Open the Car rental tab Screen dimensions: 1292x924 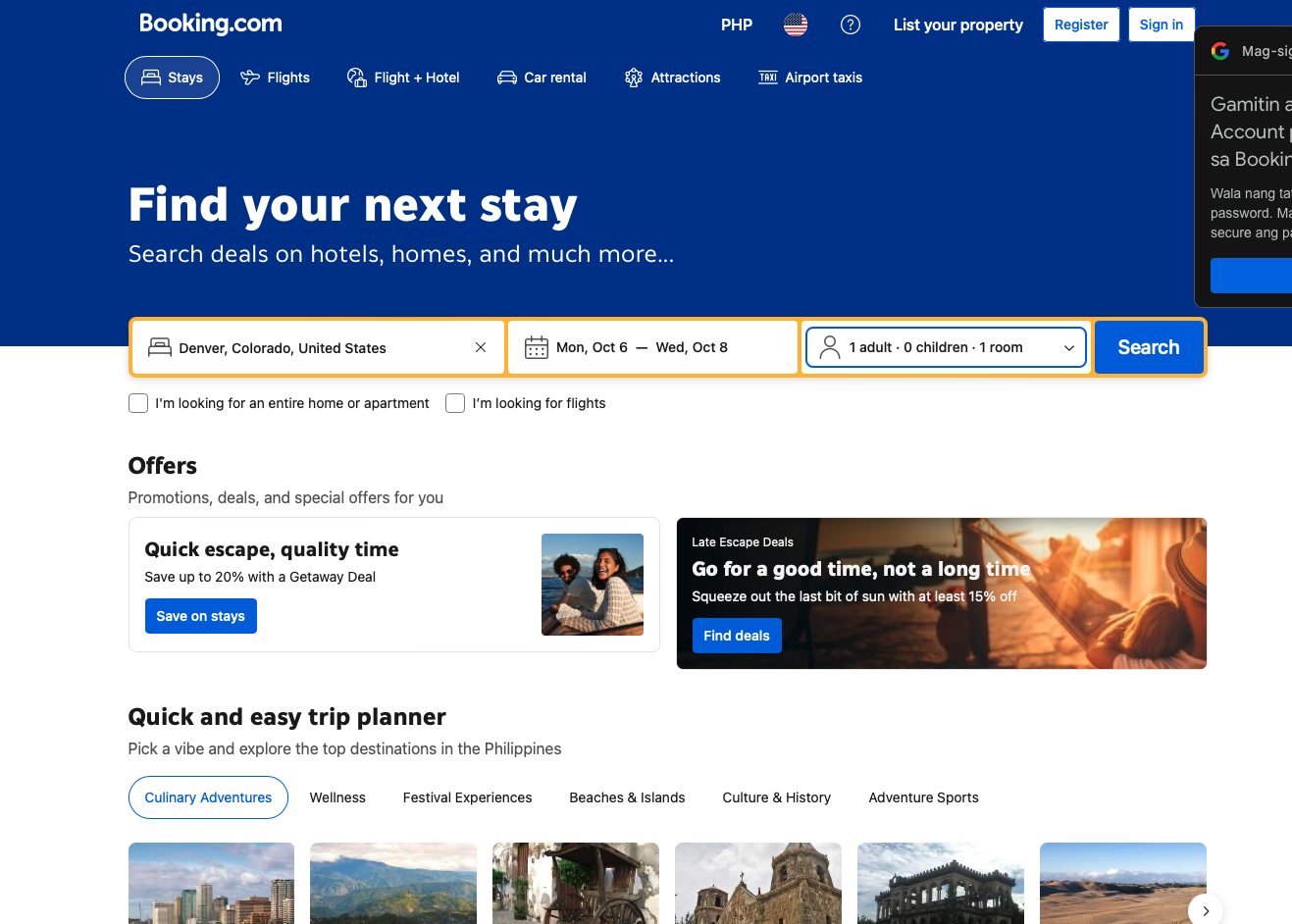542,77
